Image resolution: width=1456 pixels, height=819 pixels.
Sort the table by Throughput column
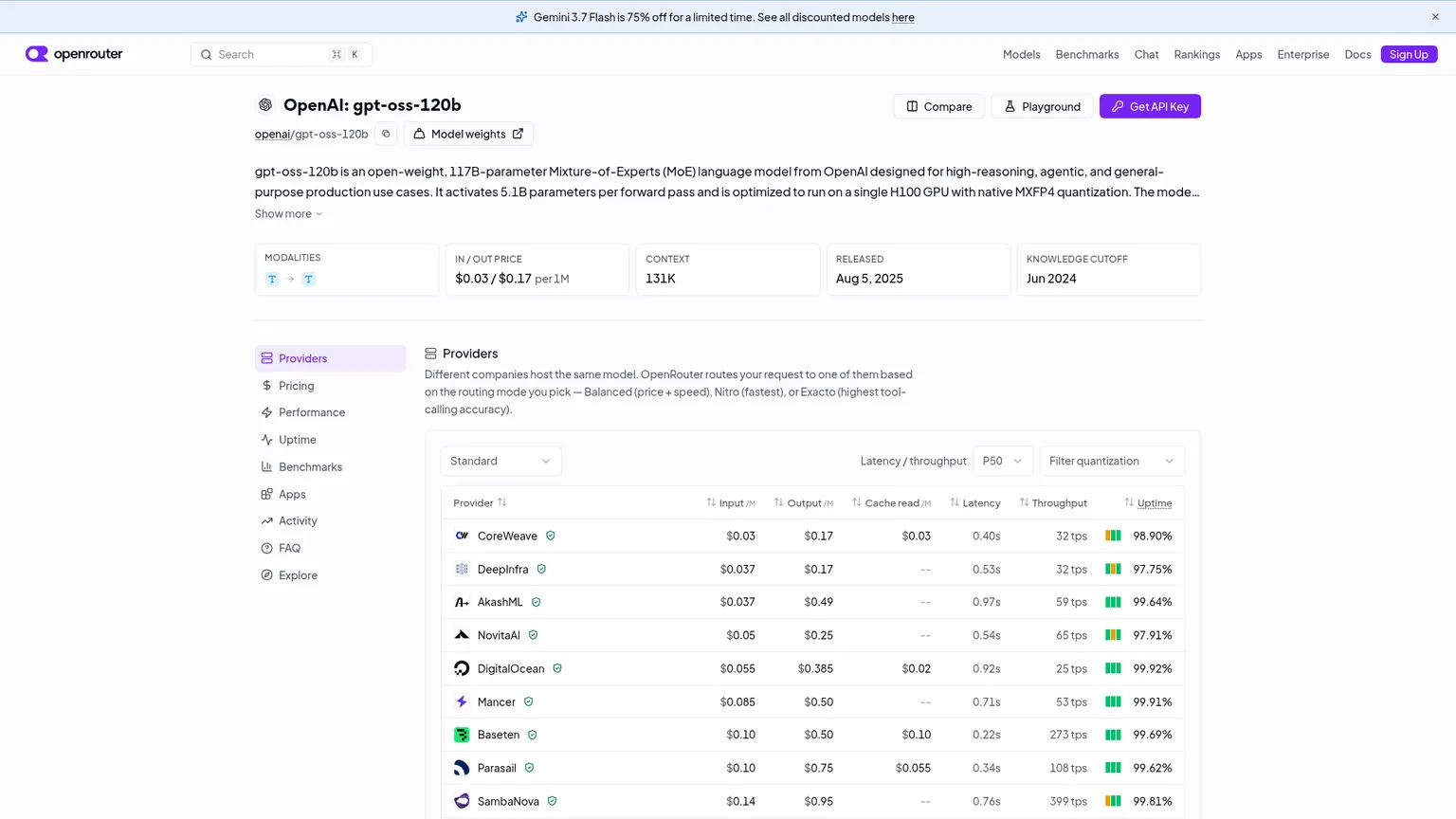click(1053, 502)
